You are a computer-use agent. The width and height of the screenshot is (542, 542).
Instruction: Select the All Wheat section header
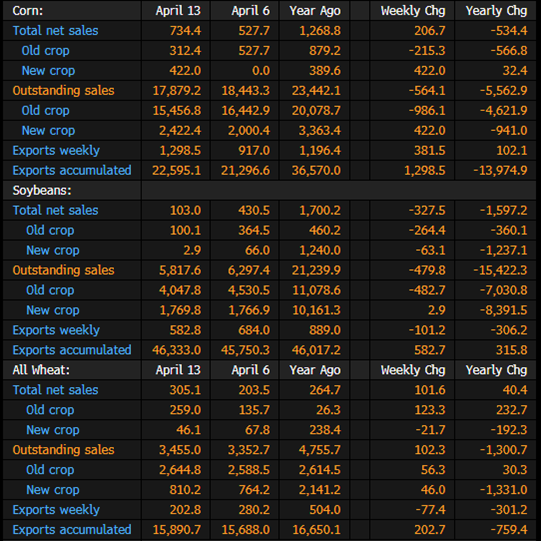(x=41, y=370)
